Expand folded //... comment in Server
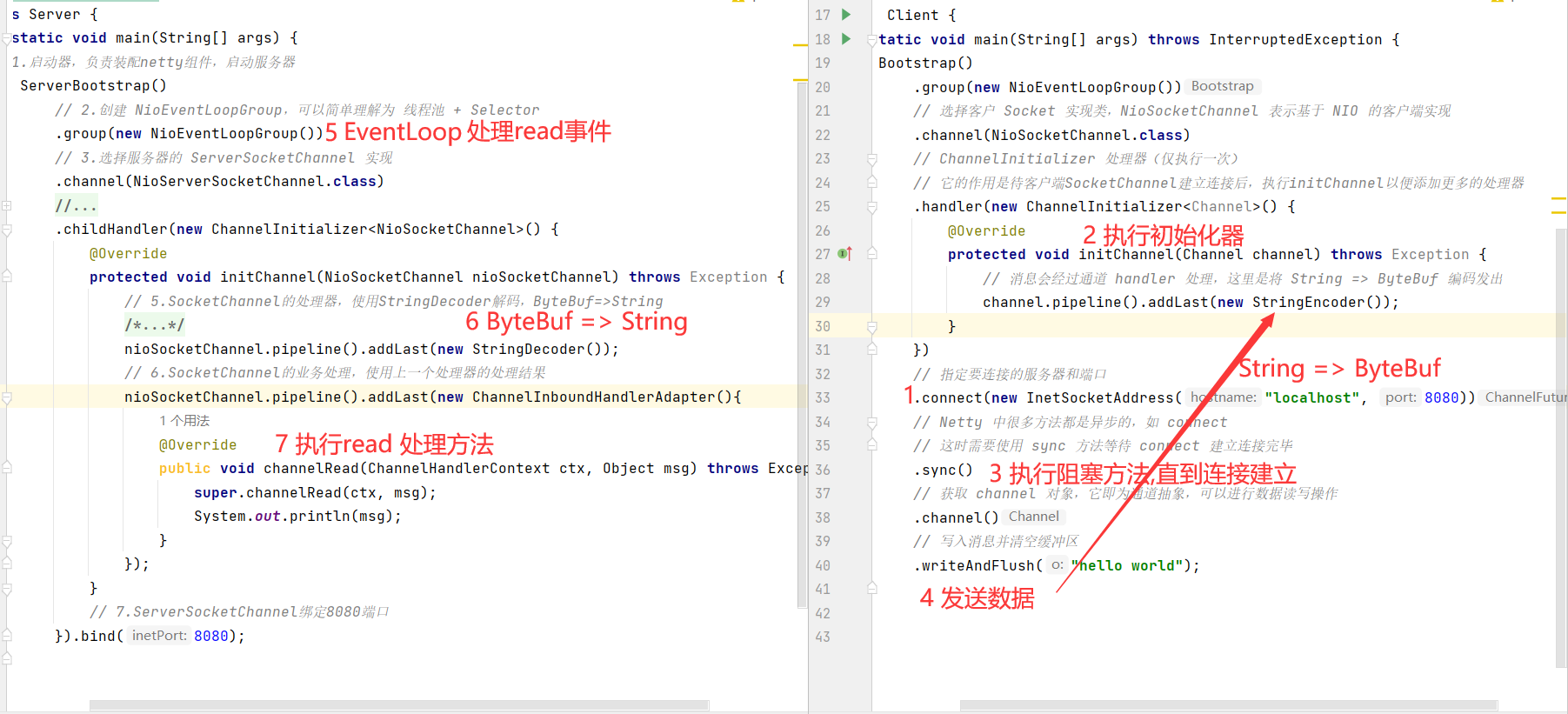1568x714 pixels. coord(76,206)
